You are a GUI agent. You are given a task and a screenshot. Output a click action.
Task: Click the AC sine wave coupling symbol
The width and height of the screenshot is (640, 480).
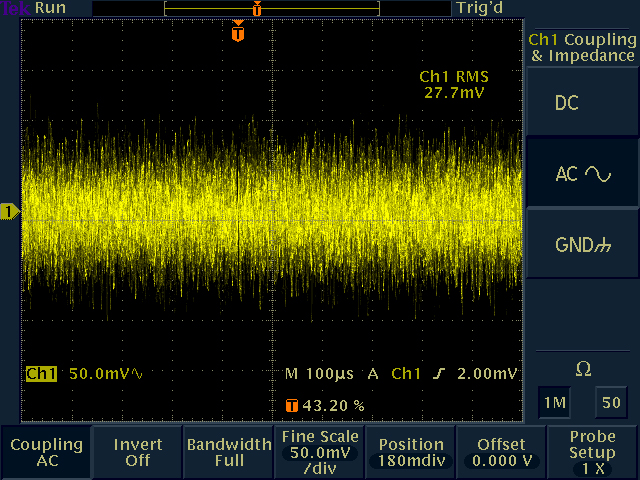point(598,174)
